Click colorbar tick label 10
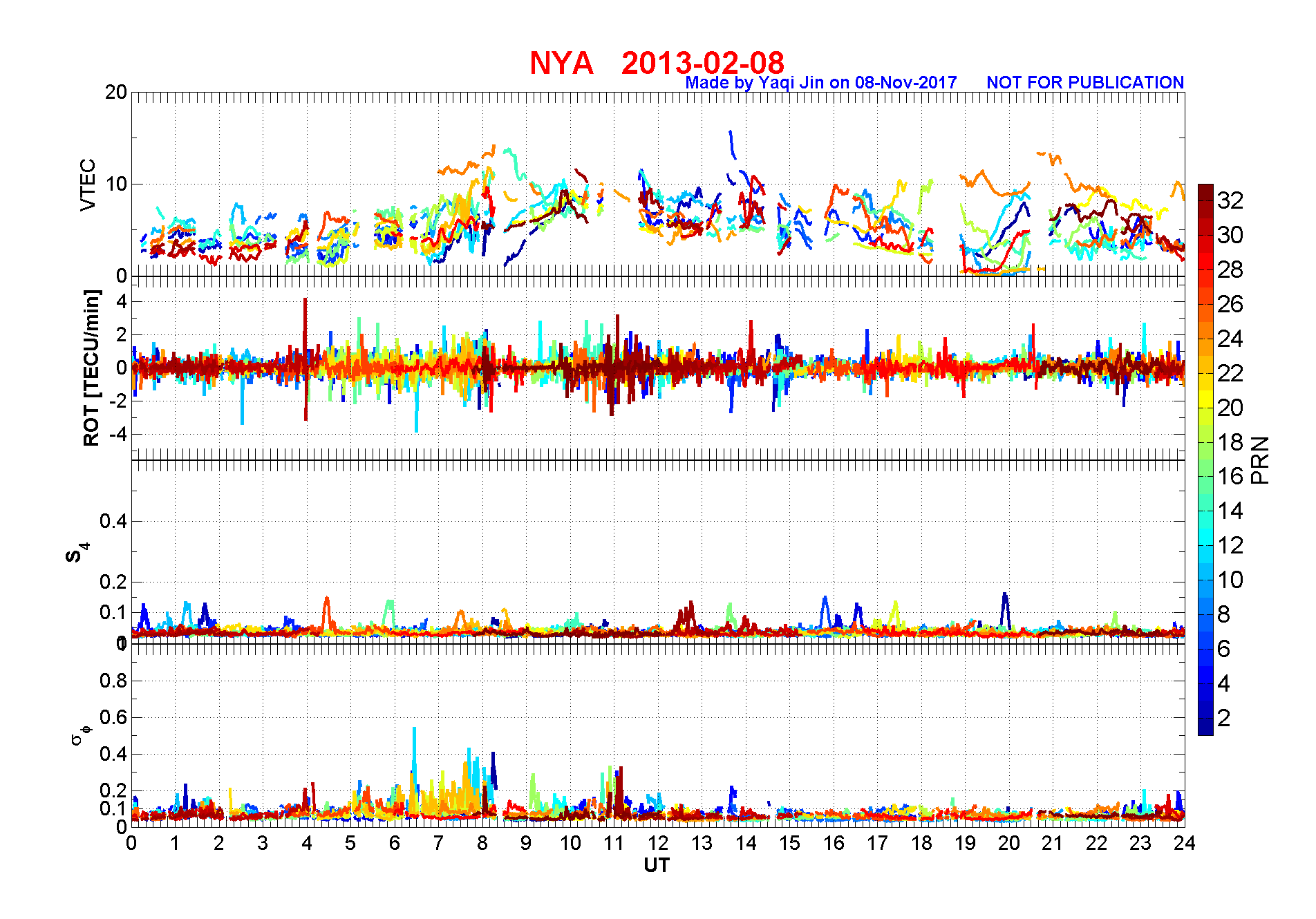Screen dimensions: 1316x919 (1230, 580)
